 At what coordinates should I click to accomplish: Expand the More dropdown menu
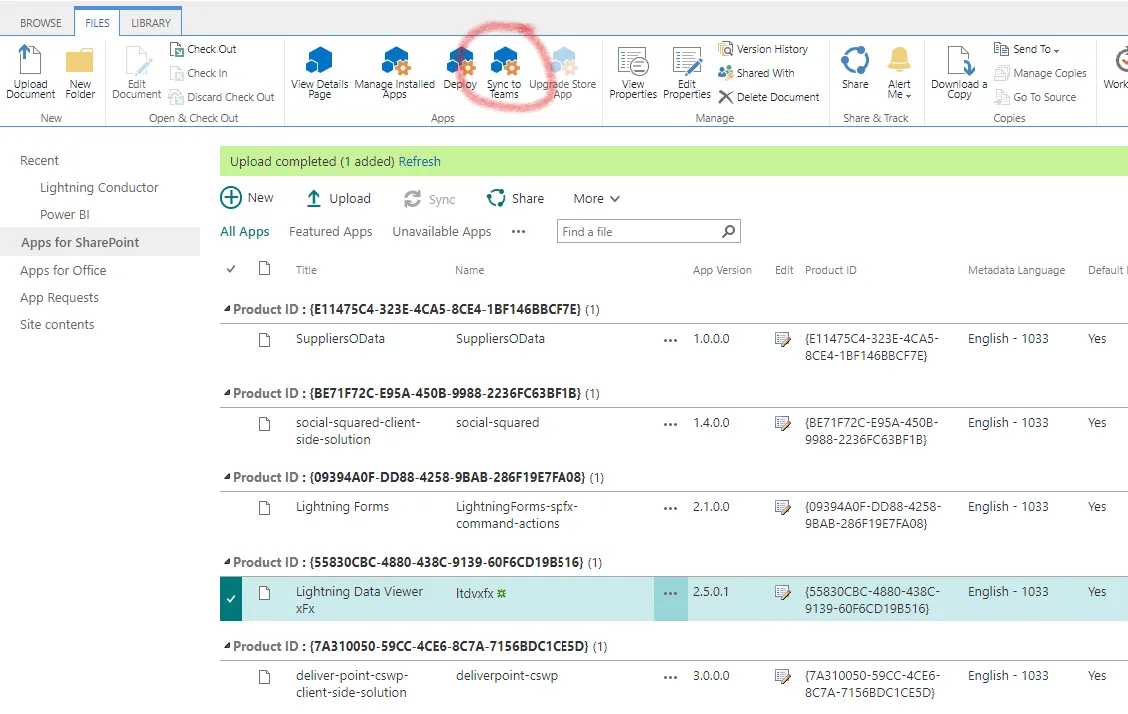[597, 199]
